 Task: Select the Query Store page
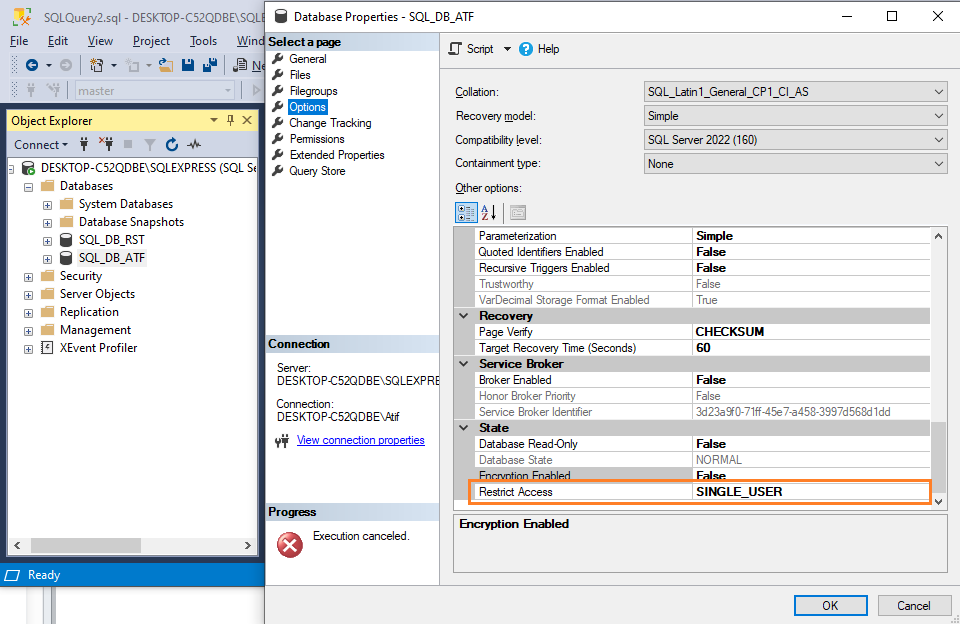click(x=317, y=171)
